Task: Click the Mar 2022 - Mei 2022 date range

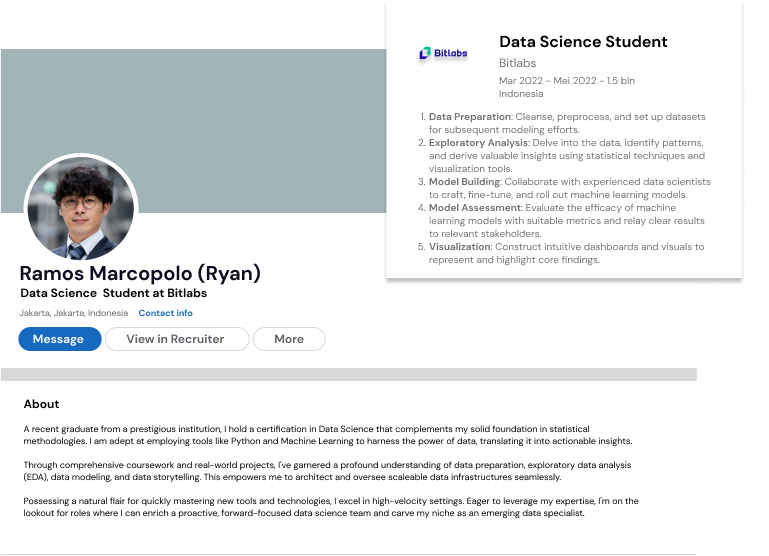Action: point(567,80)
